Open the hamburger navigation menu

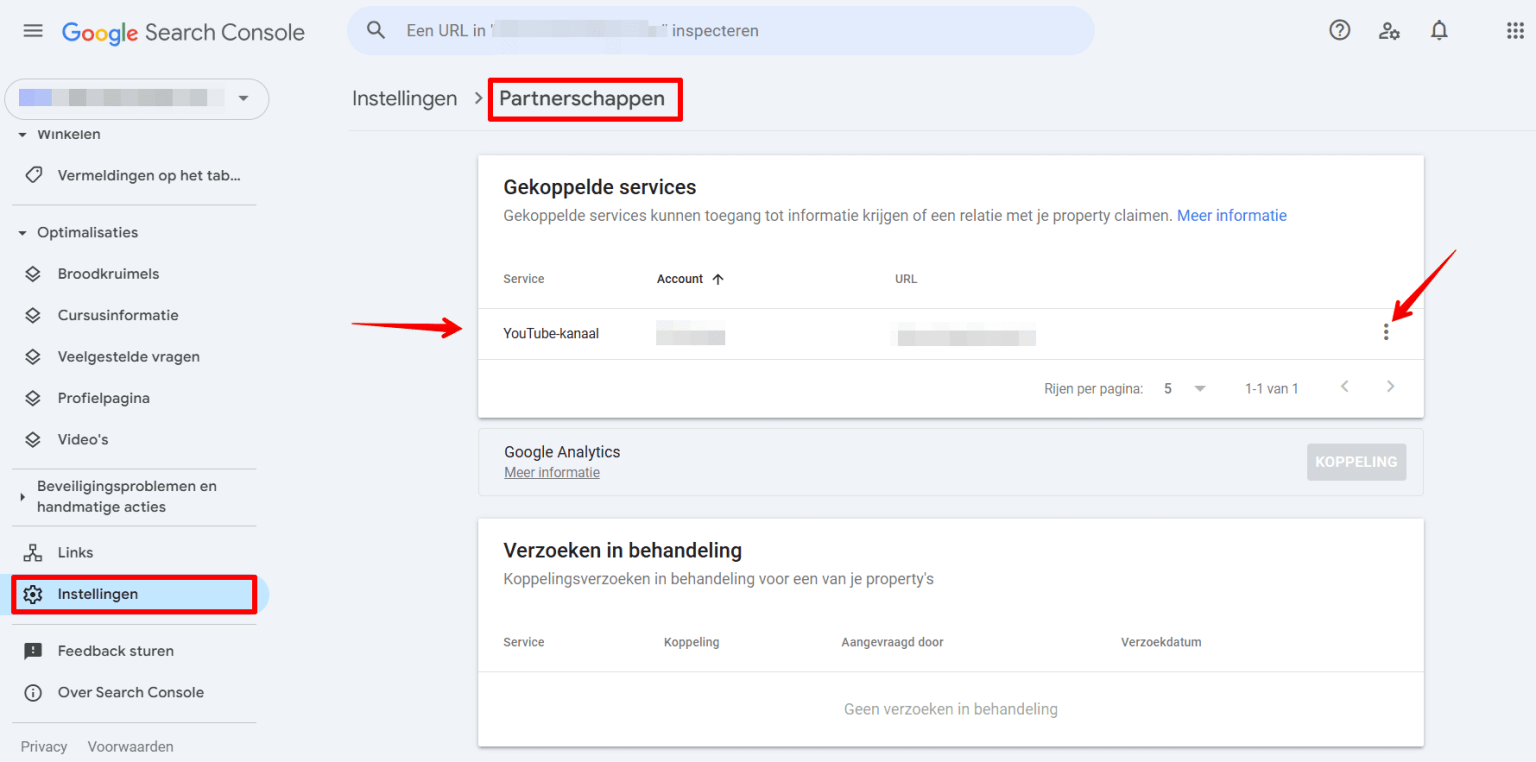[x=32, y=30]
